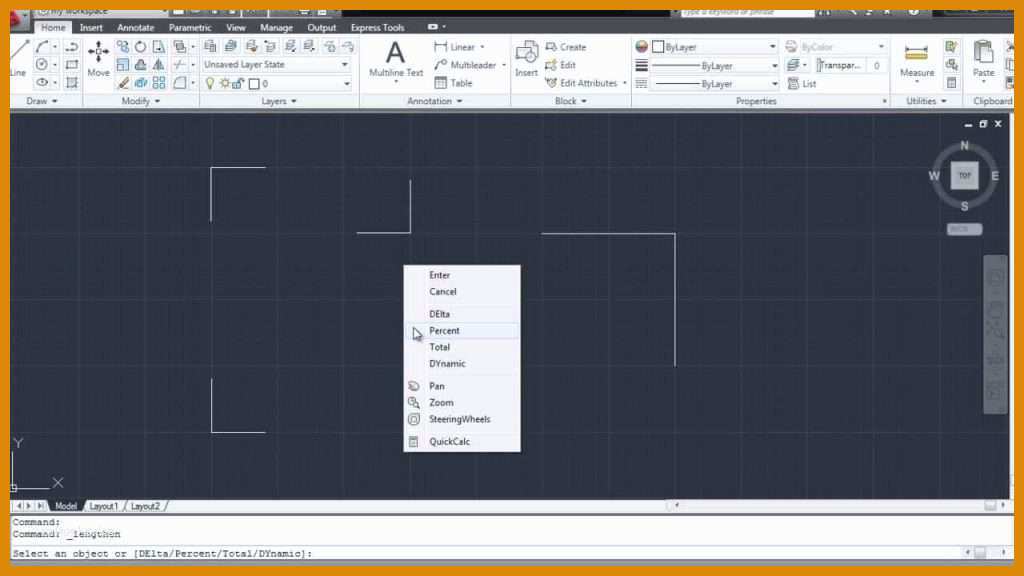Viewport: 1024px width, 576px height.
Task: Expand the Modify panel
Action: pyautogui.click(x=140, y=101)
